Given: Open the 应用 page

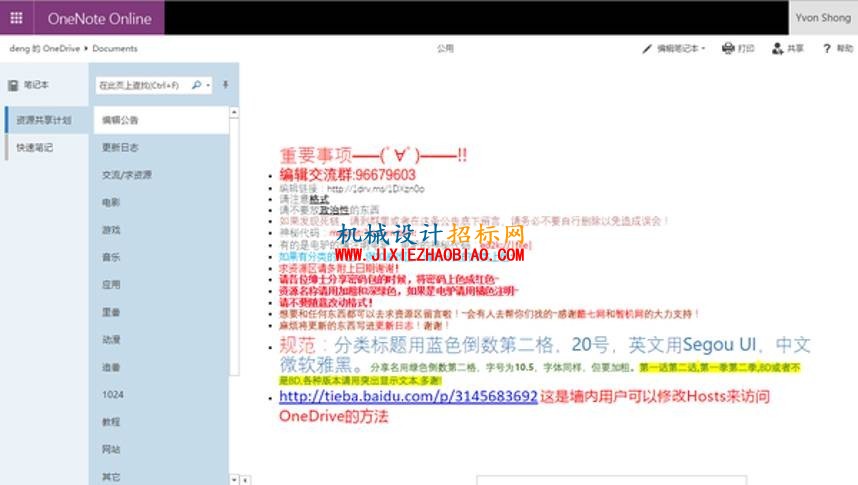Looking at the screenshot, I should [x=161, y=285].
